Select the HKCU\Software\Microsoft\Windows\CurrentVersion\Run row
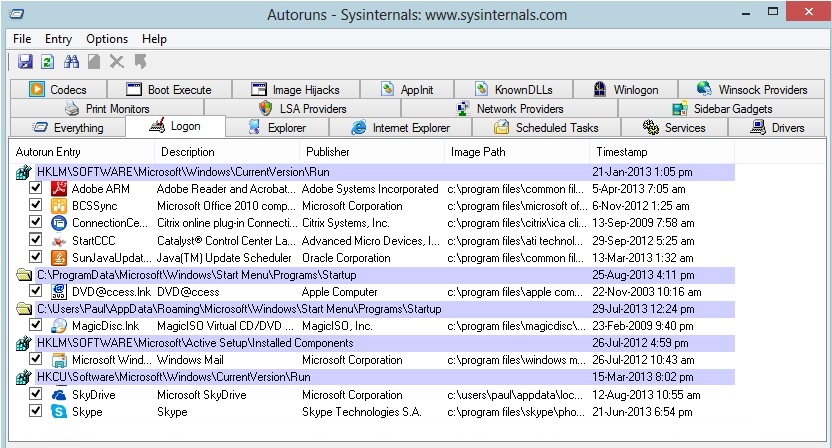The image size is (832, 448). pyautogui.click(x=375, y=377)
